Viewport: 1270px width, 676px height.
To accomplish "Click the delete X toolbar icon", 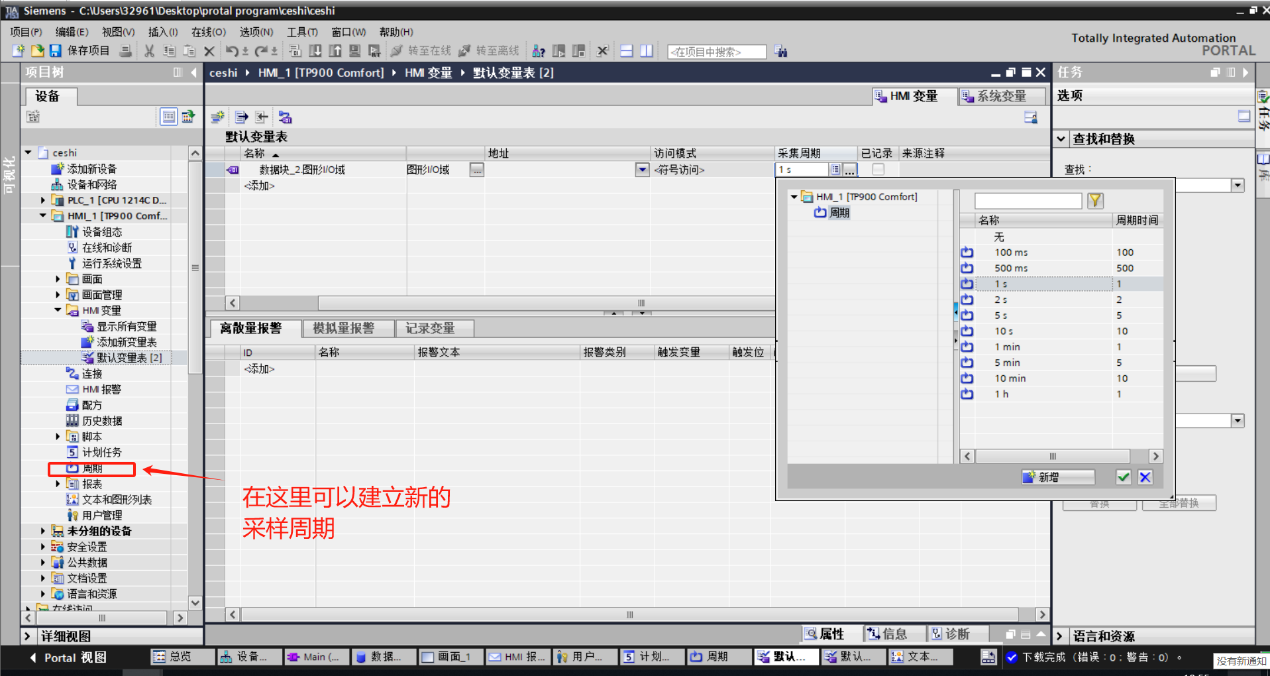I will (x=209, y=51).
